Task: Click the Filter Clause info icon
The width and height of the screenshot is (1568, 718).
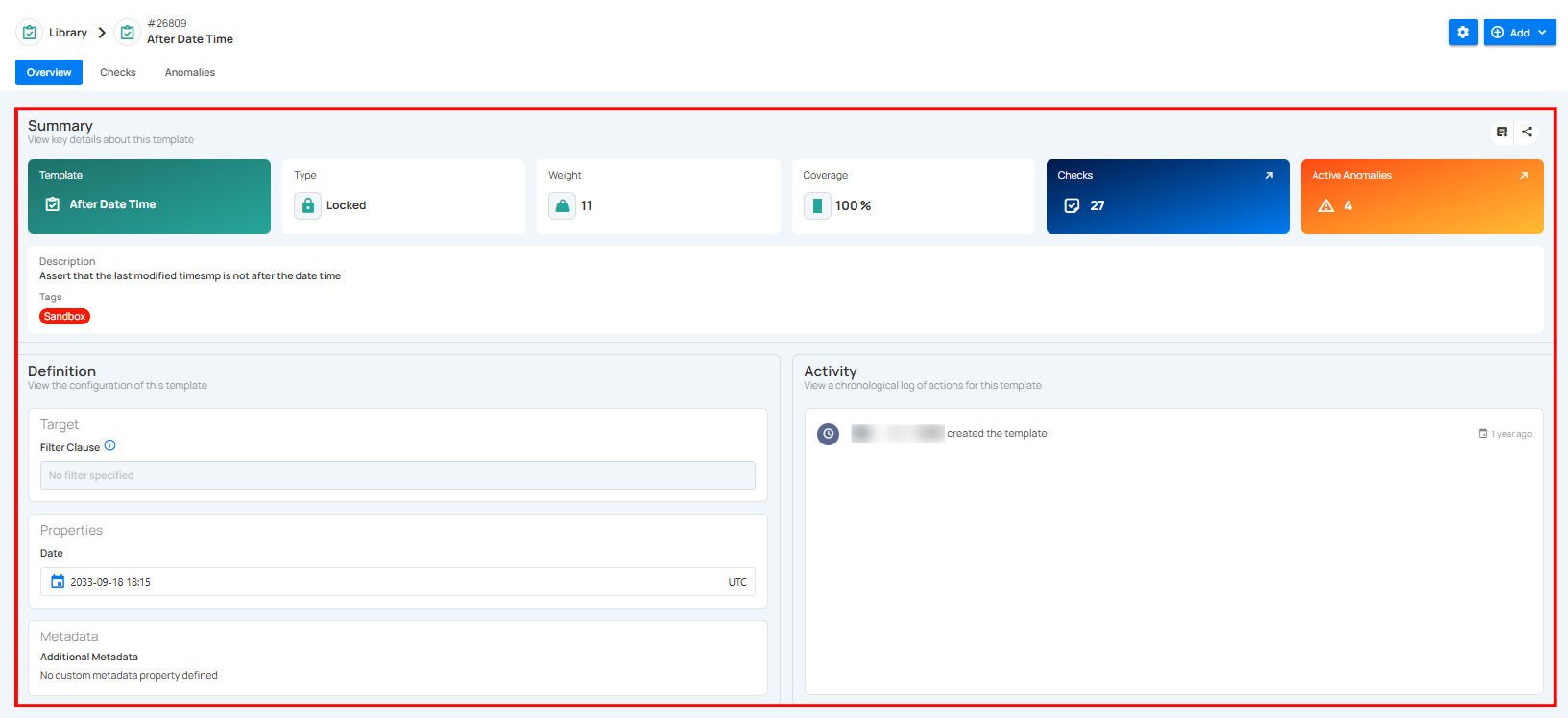Action: tap(109, 445)
